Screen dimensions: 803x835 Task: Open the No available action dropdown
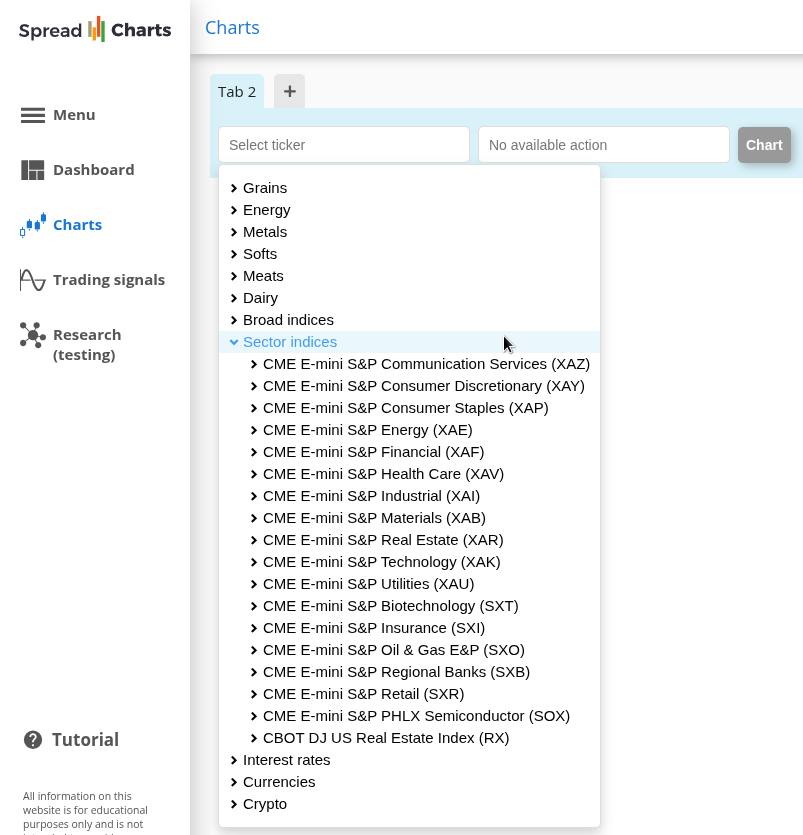604,145
